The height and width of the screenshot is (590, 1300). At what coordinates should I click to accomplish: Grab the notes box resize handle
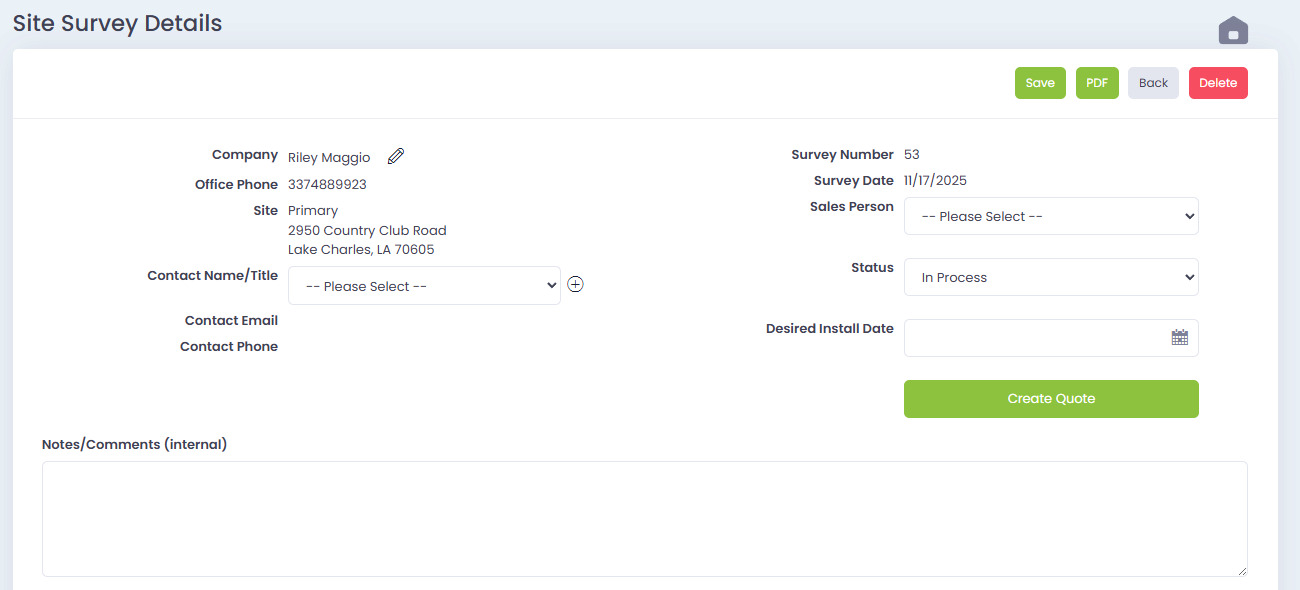(1241, 570)
